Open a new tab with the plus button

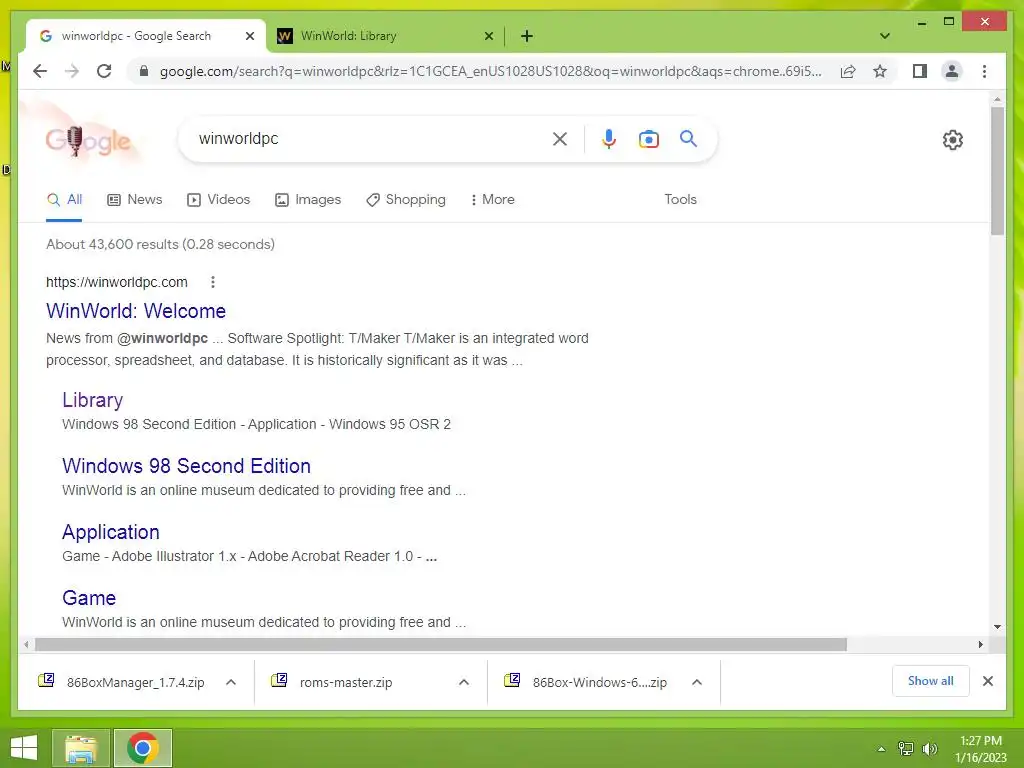point(527,36)
